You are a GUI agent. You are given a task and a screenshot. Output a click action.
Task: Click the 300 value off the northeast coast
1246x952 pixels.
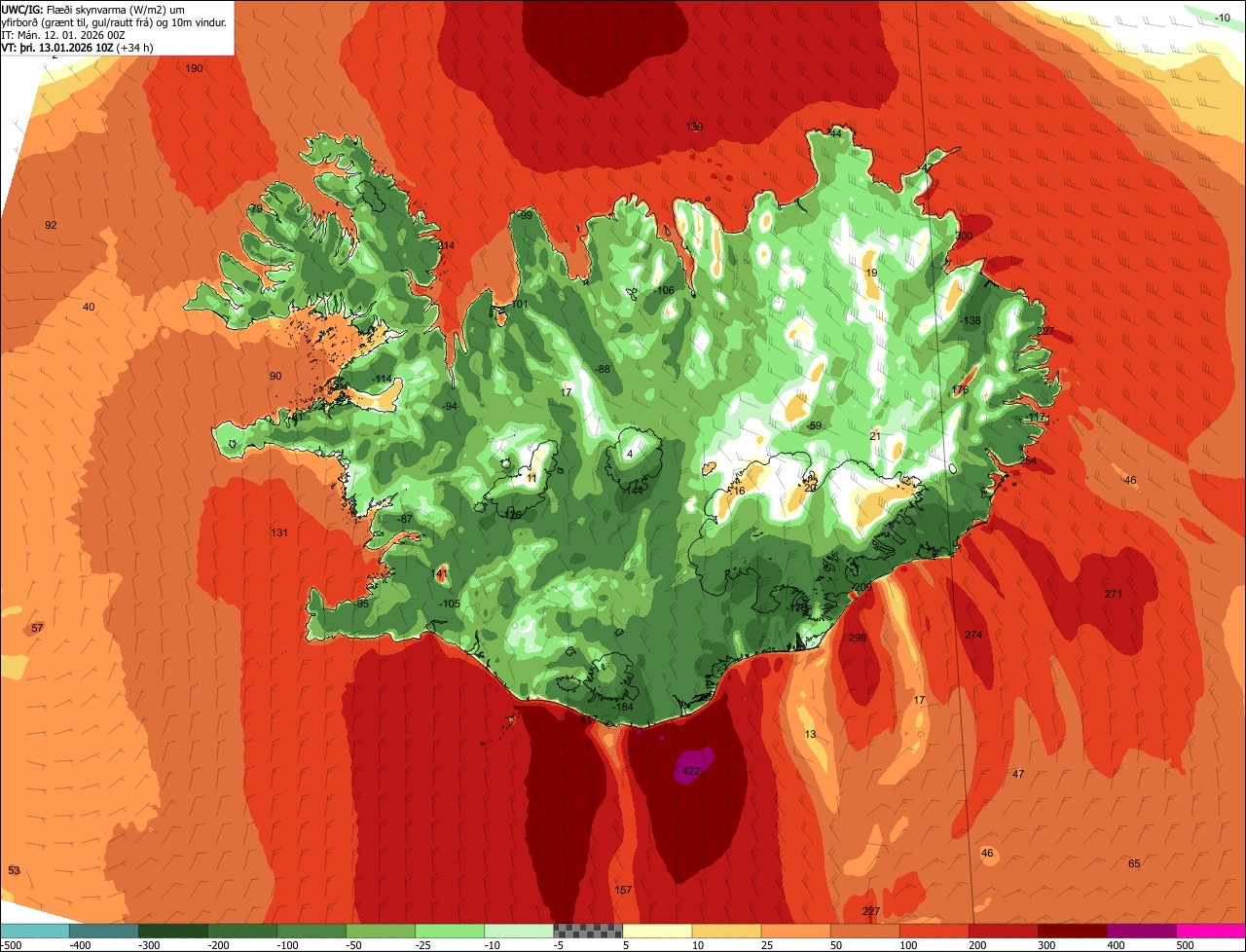[964, 236]
